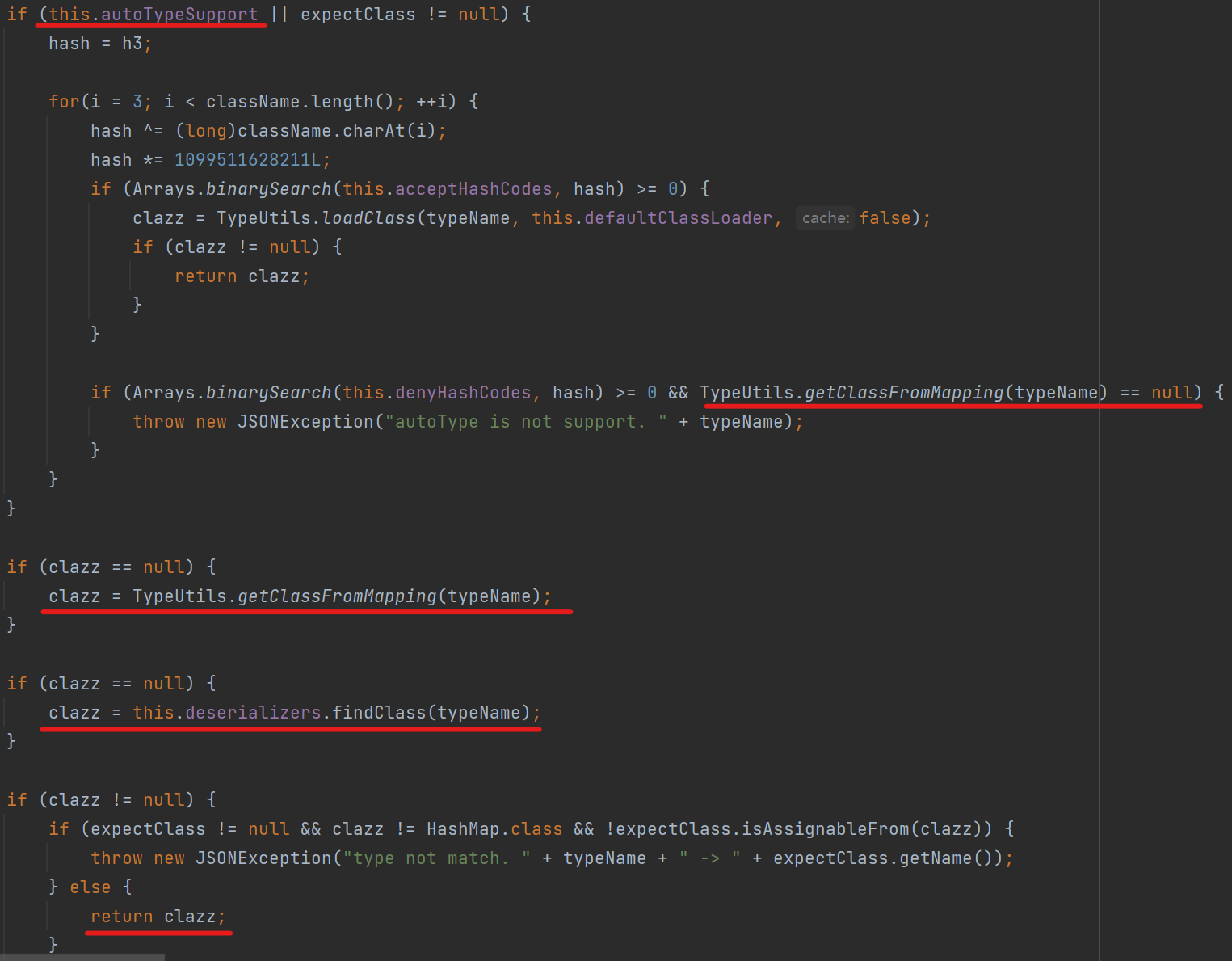Click the "hash = h3;" assignment line
Viewport: 1232px width, 961px height.
(99, 44)
